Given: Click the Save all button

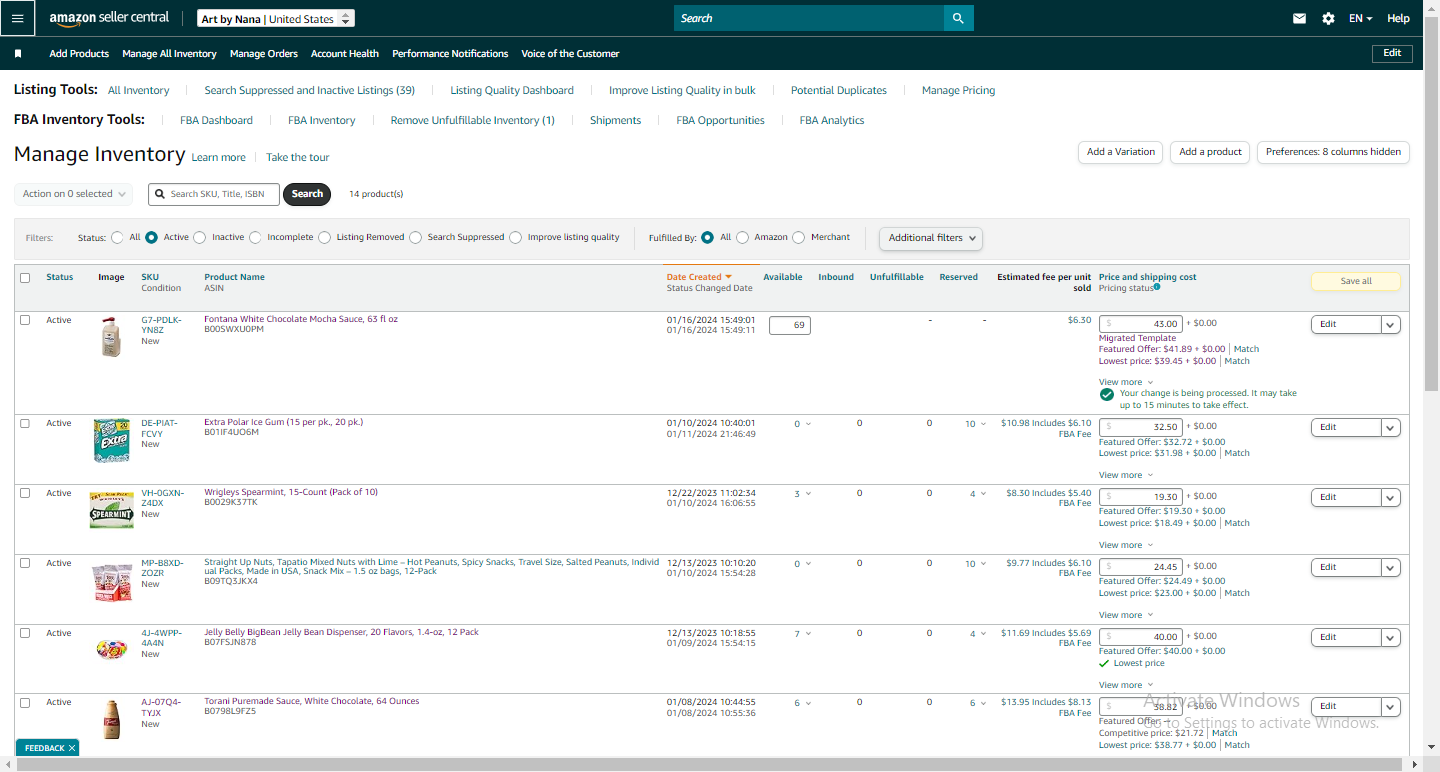Looking at the screenshot, I should click(x=1356, y=281).
